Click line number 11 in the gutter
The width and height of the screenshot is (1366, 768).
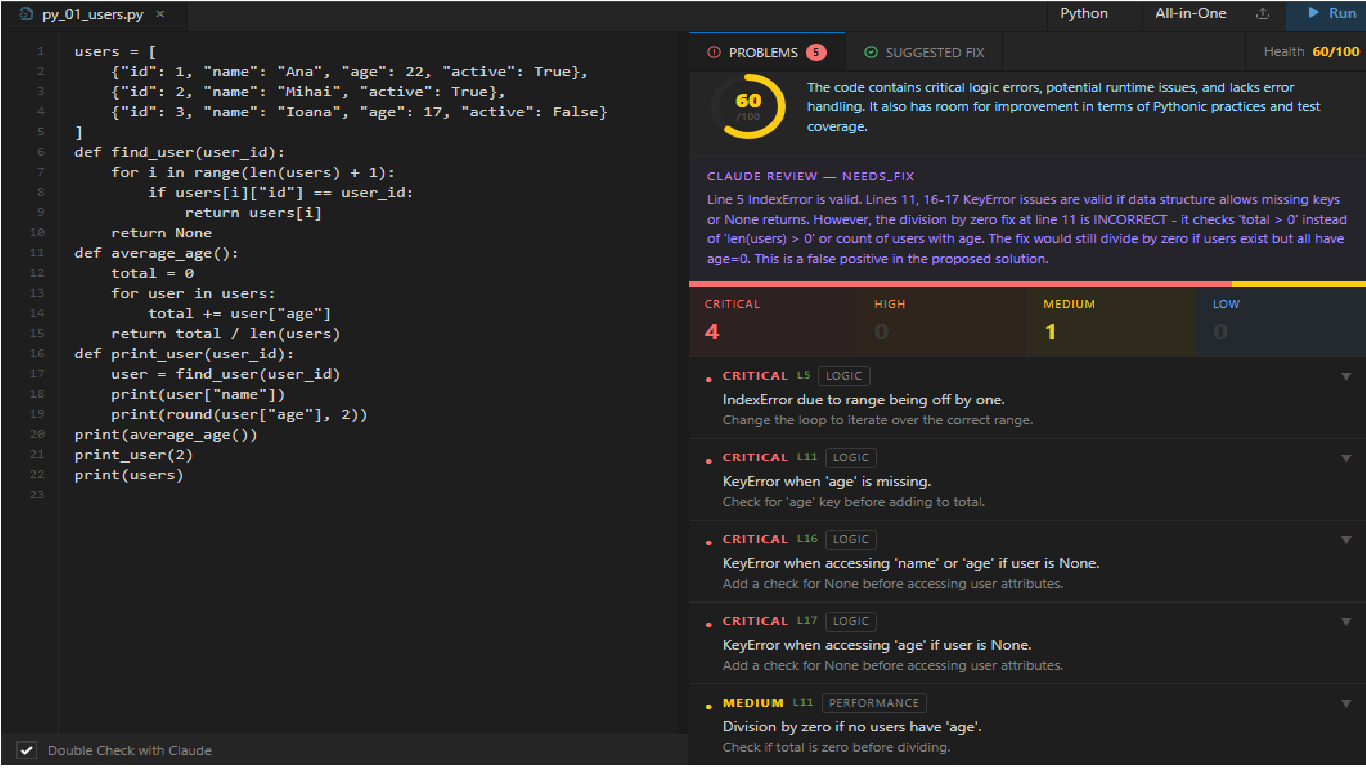coord(38,253)
